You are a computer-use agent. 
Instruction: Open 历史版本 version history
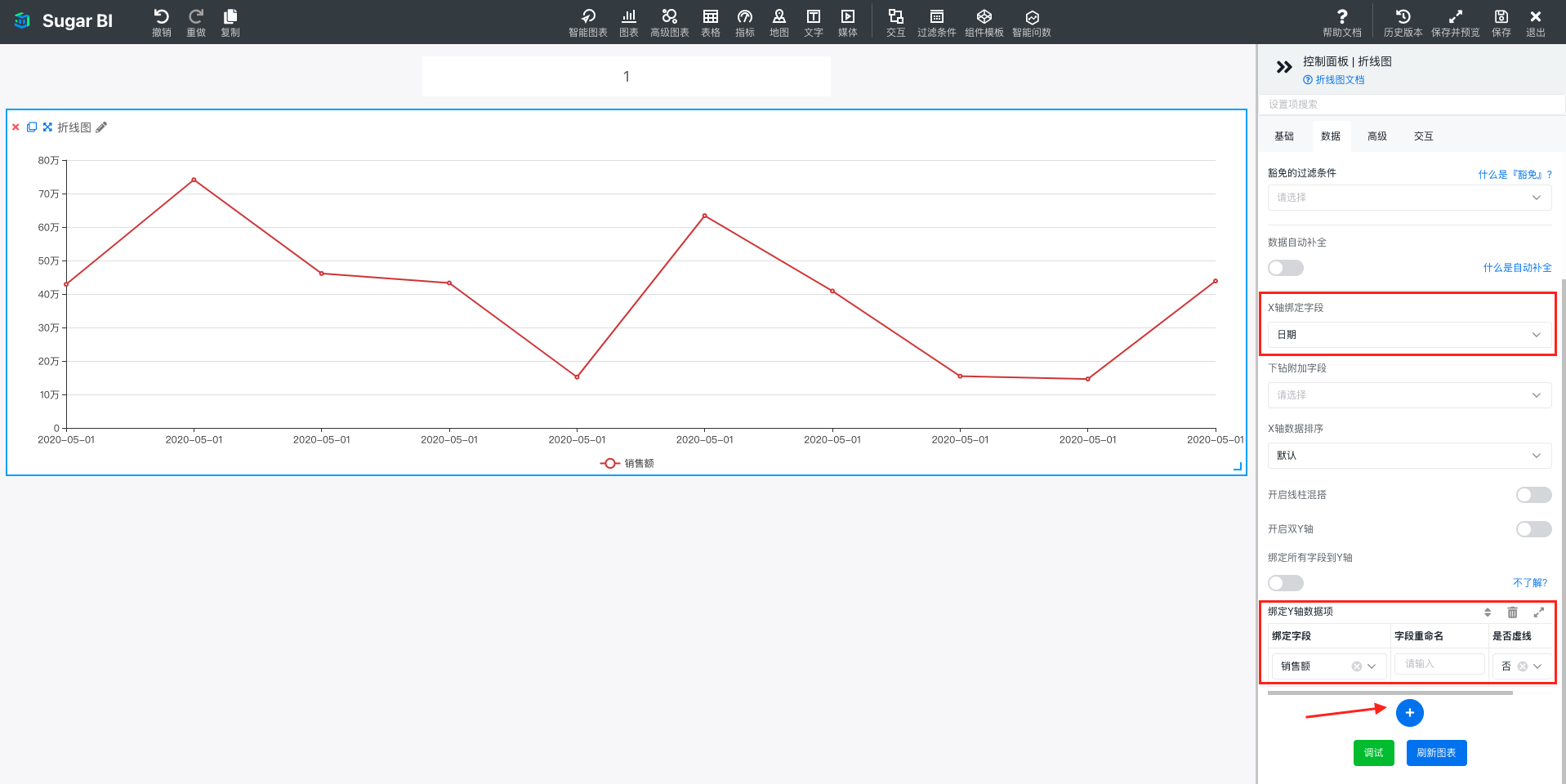1403,22
